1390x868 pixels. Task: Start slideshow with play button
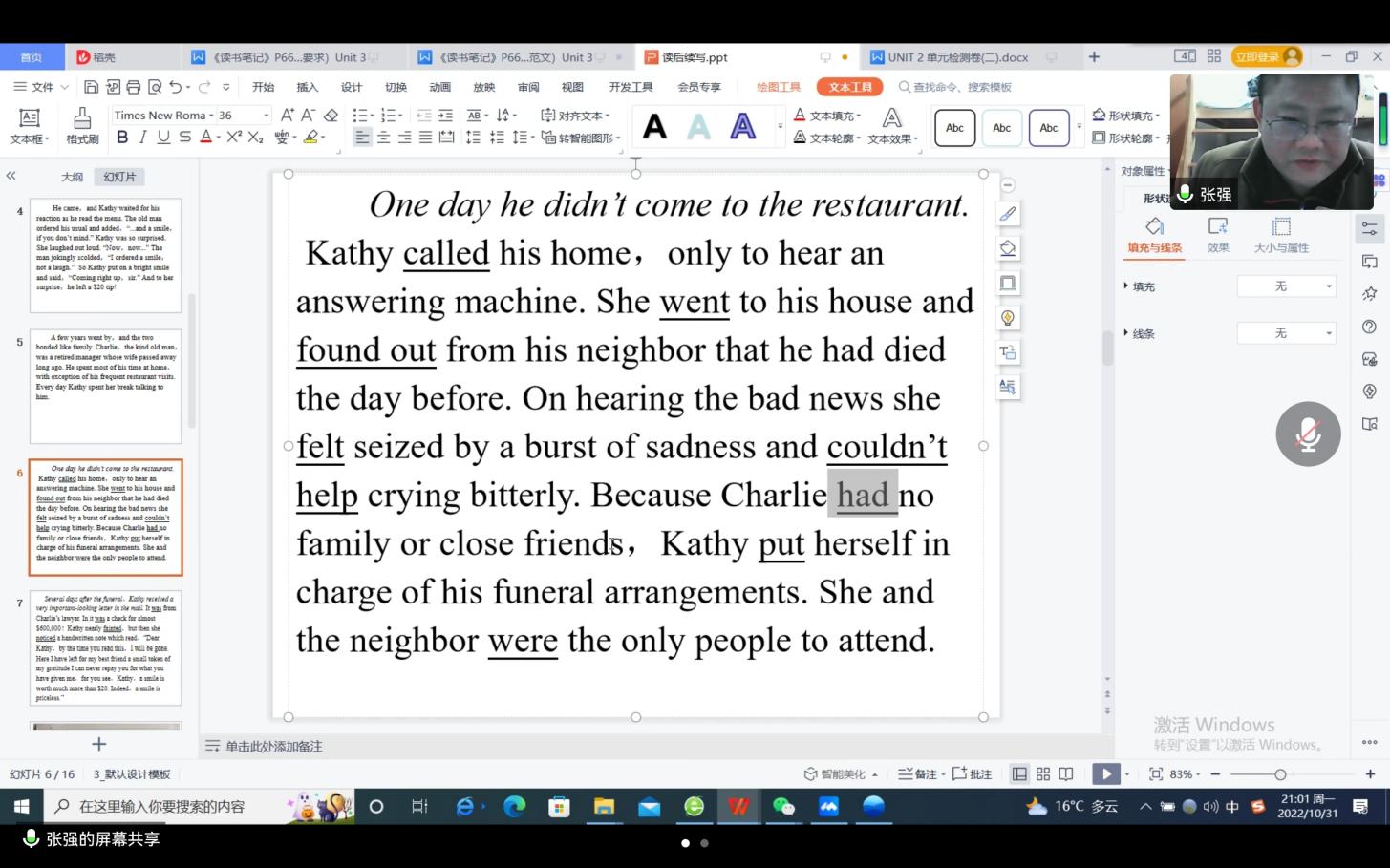click(x=1106, y=773)
